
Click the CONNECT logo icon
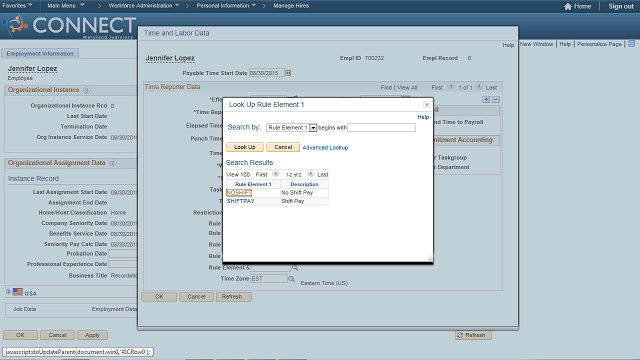pos(16,25)
